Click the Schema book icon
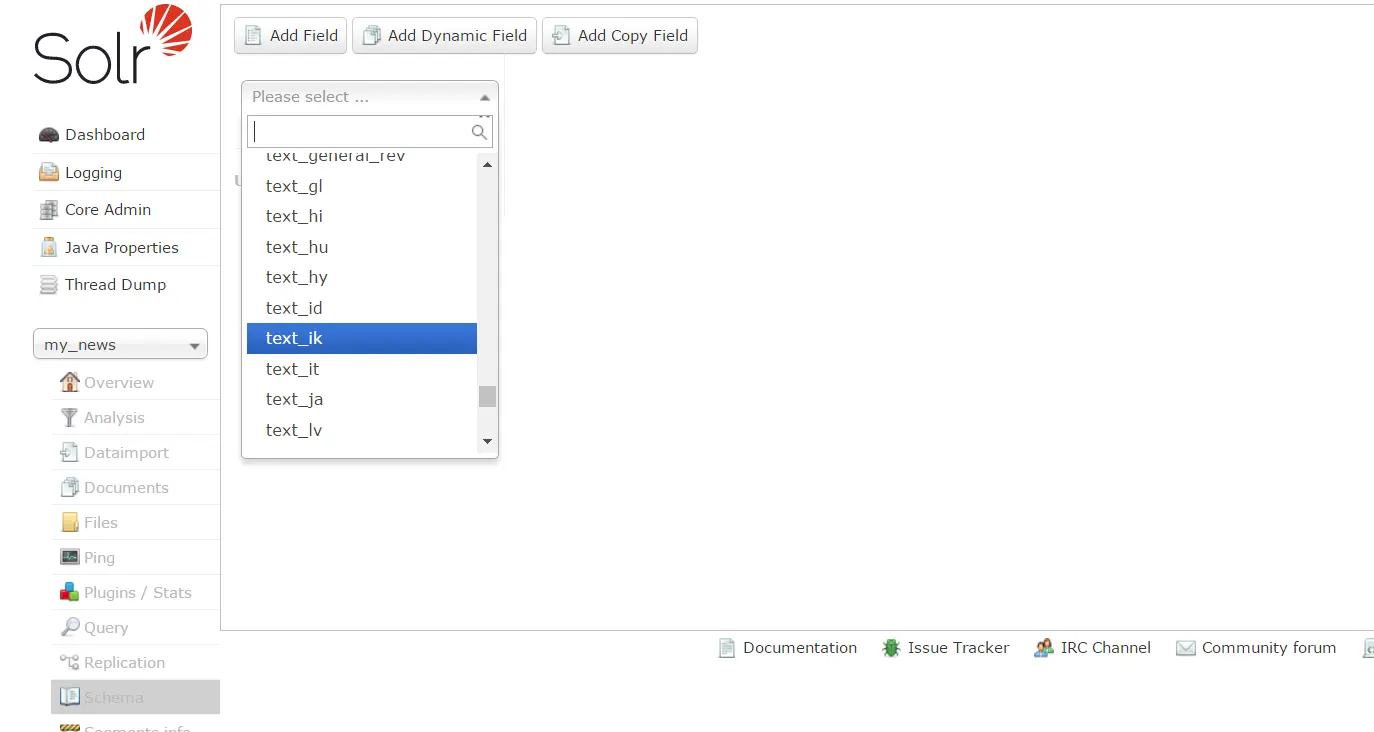 (69, 697)
